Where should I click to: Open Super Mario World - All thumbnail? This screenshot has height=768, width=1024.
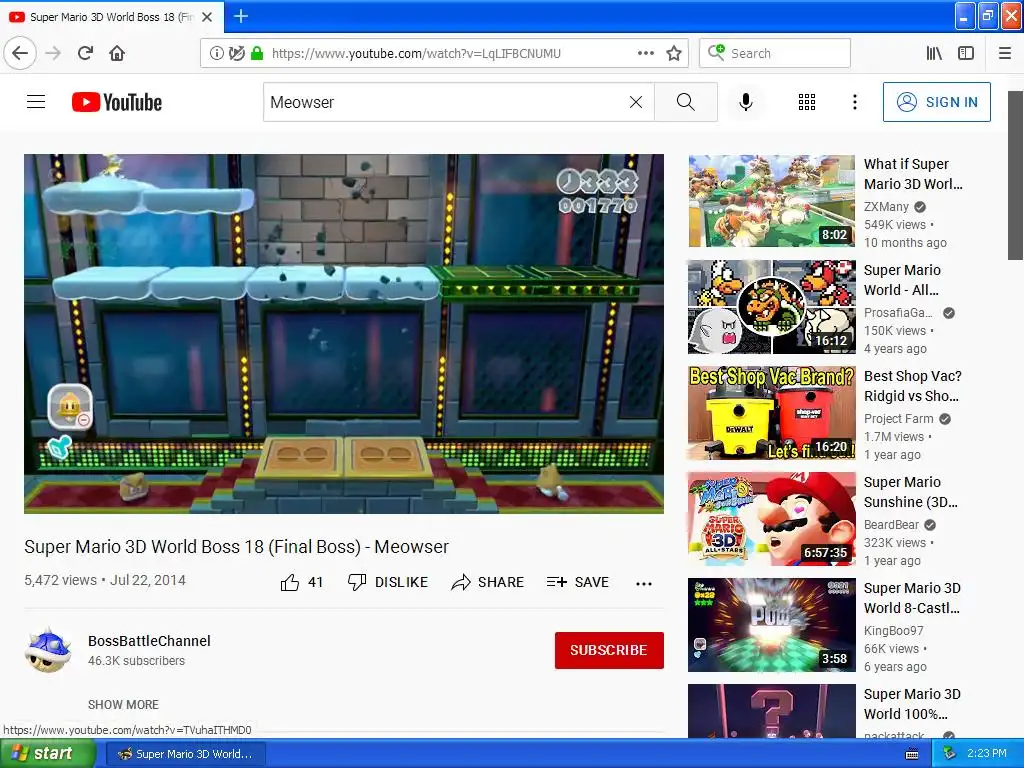771,307
